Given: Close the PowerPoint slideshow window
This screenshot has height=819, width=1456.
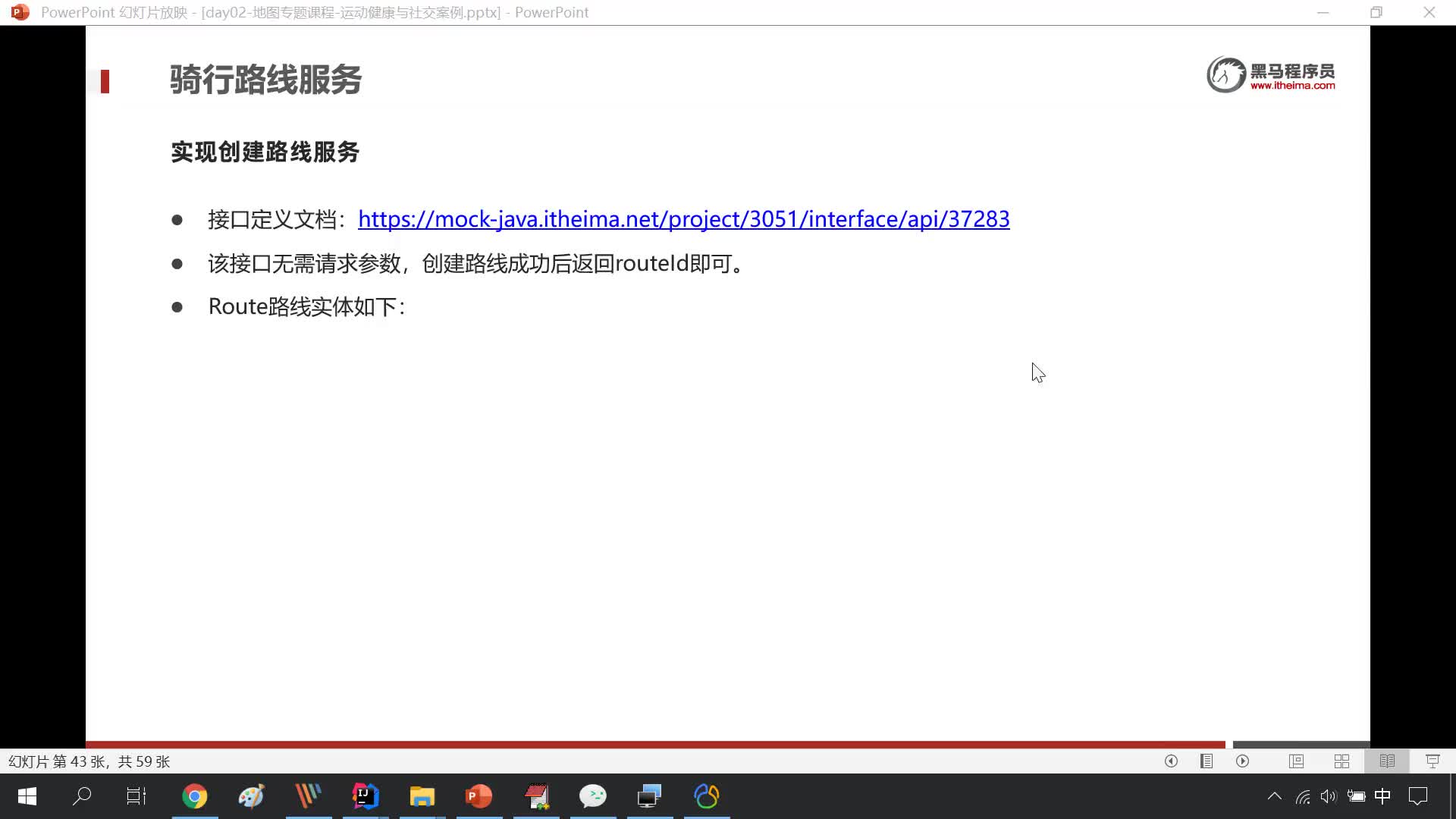Looking at the screenshot, I should (1429, 12).
